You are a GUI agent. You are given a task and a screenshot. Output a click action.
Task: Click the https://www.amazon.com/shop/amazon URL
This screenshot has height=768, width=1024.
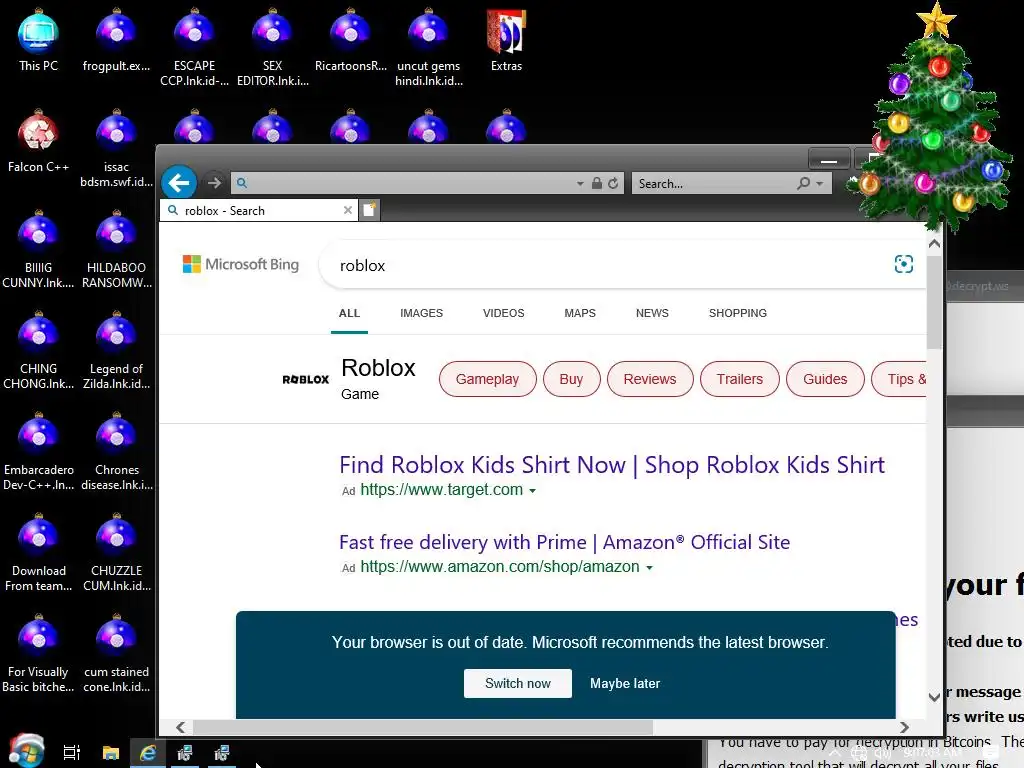coord(500,567)
